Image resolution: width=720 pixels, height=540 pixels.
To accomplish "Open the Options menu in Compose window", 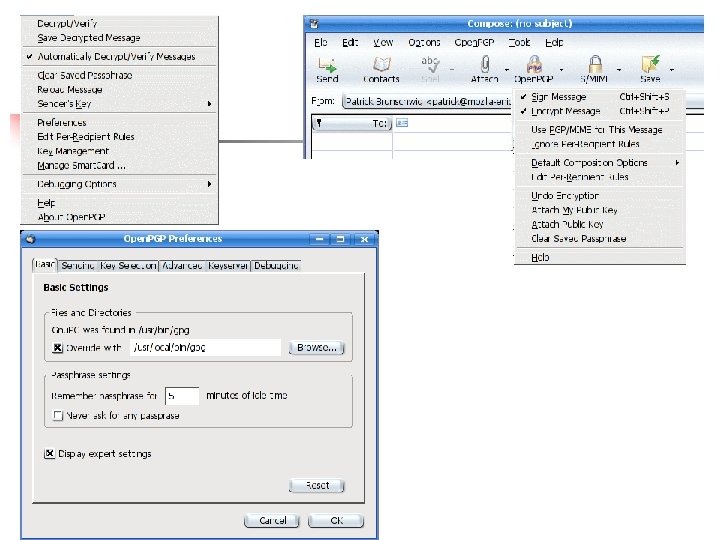I will (424, 43).
